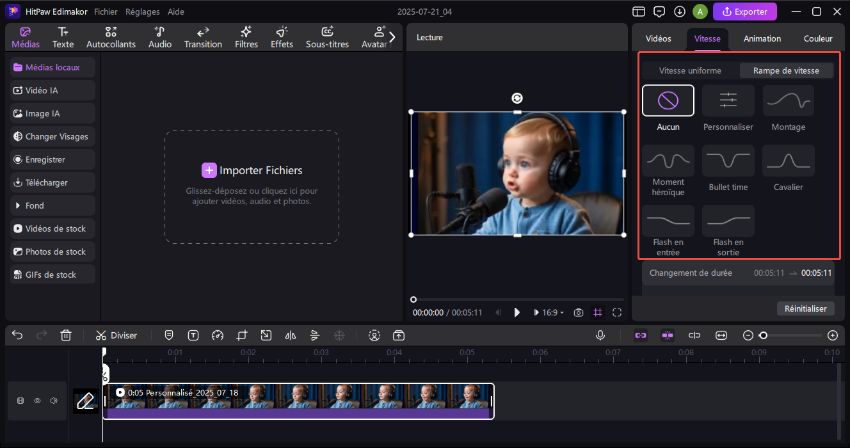Mute the track with speaker icon
The width and height of the screenshot is (850, 448).
54,400
